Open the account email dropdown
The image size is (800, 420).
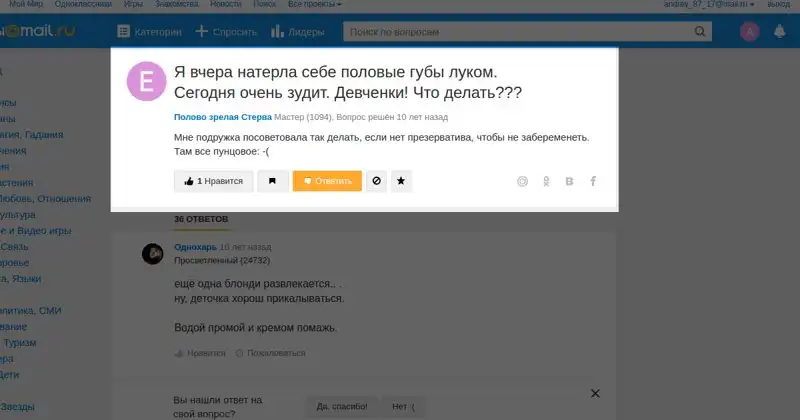[707, 5]
